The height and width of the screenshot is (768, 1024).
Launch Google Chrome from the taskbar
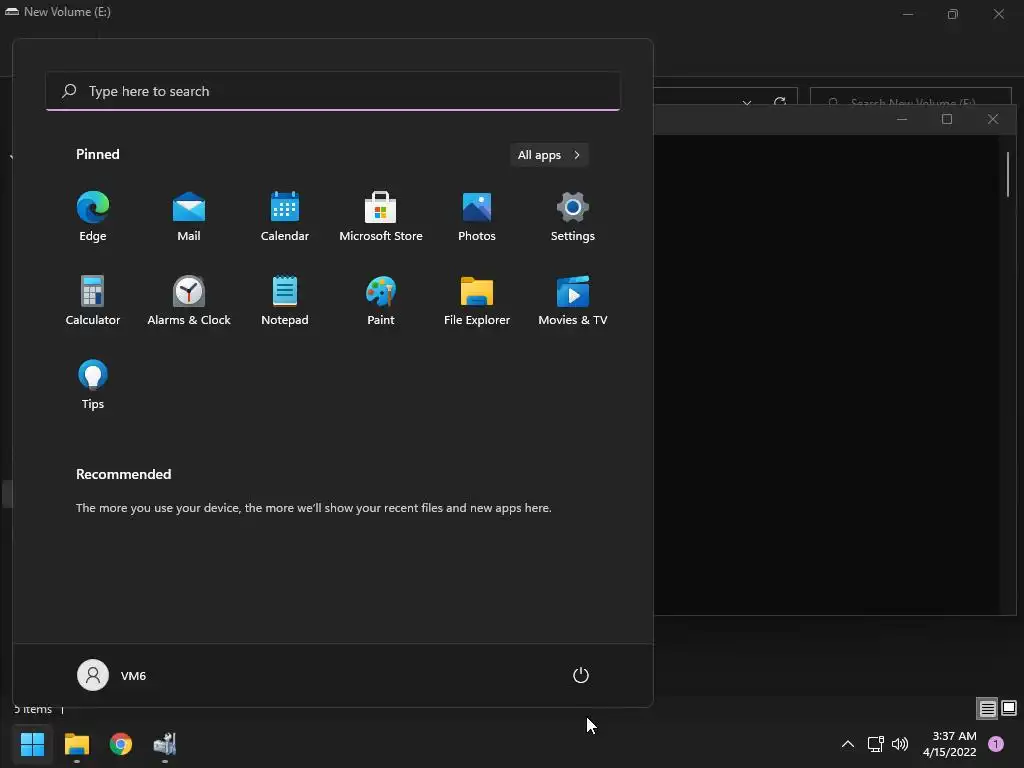pos(121,744)
